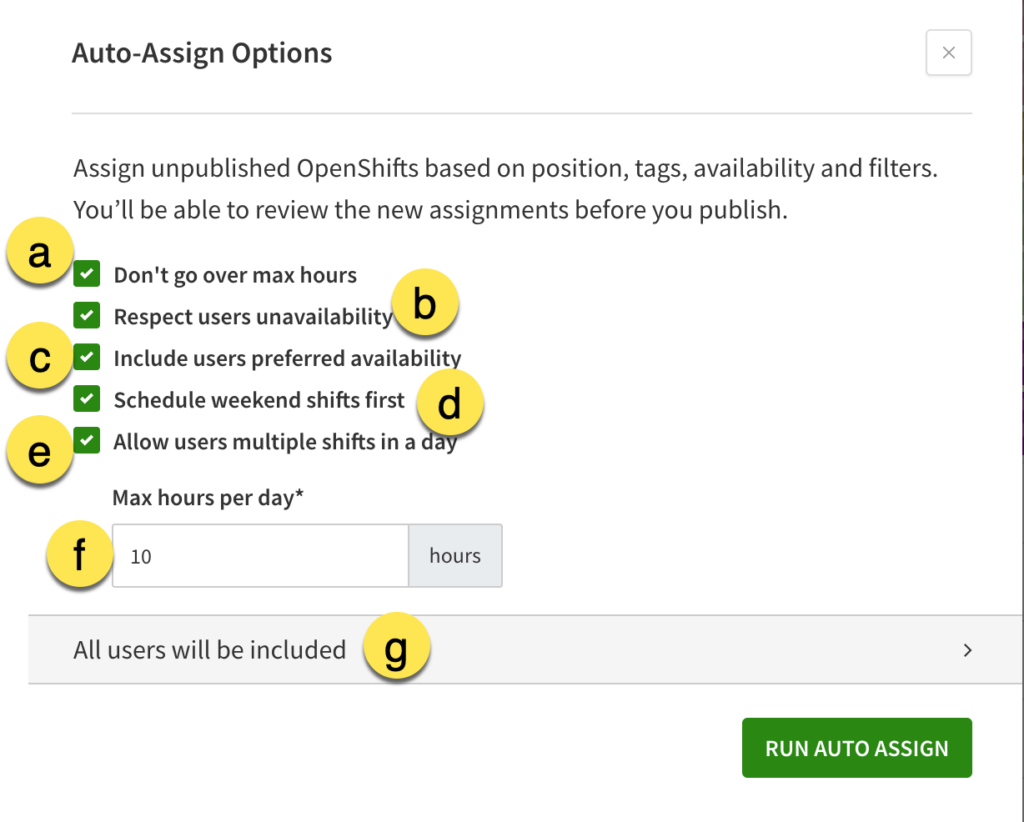Select the yellow "d" annotation marker

pyautogui.click(x=449, y=401)
